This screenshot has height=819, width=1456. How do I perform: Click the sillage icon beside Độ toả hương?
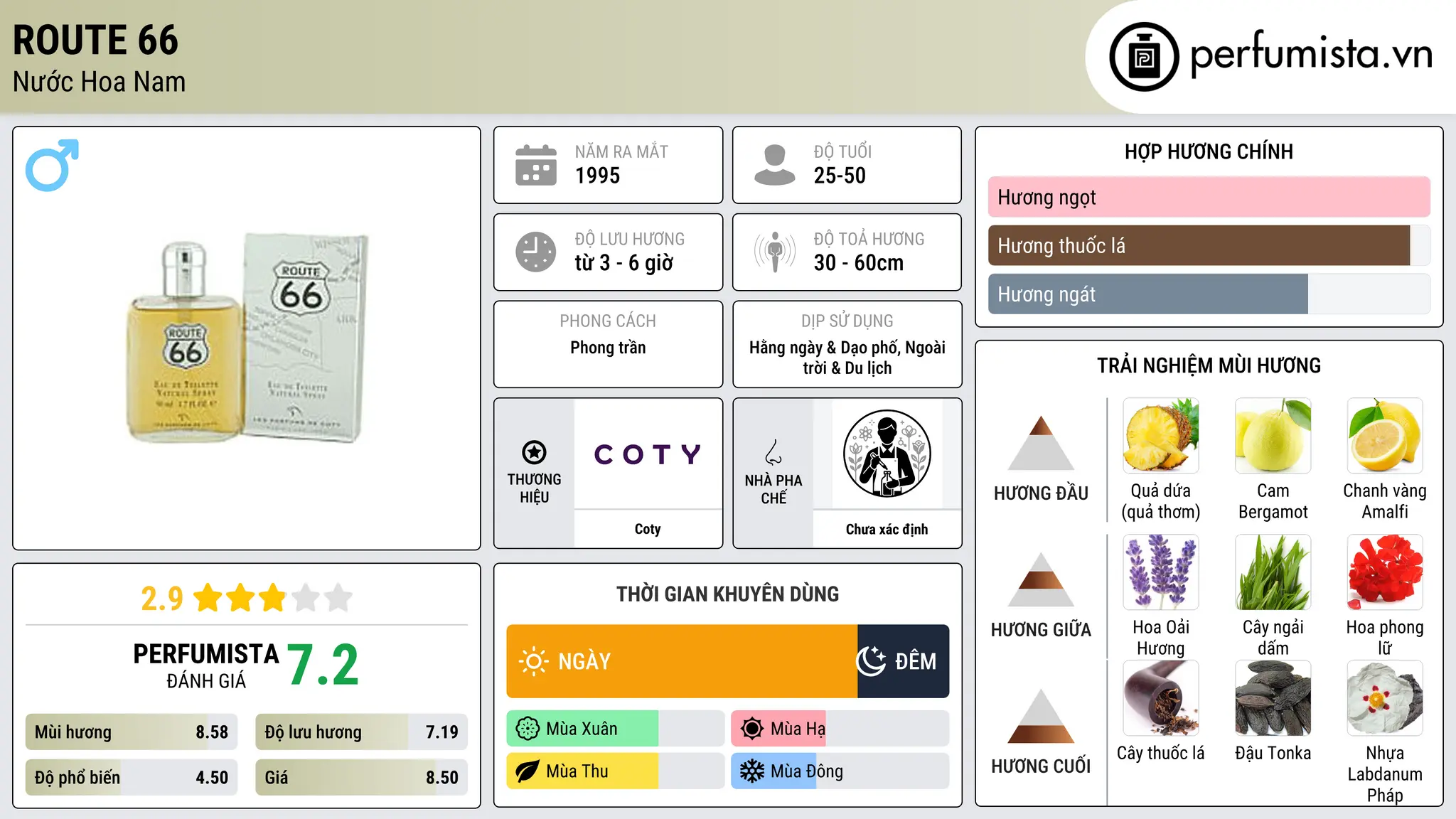tap(775, 252)
